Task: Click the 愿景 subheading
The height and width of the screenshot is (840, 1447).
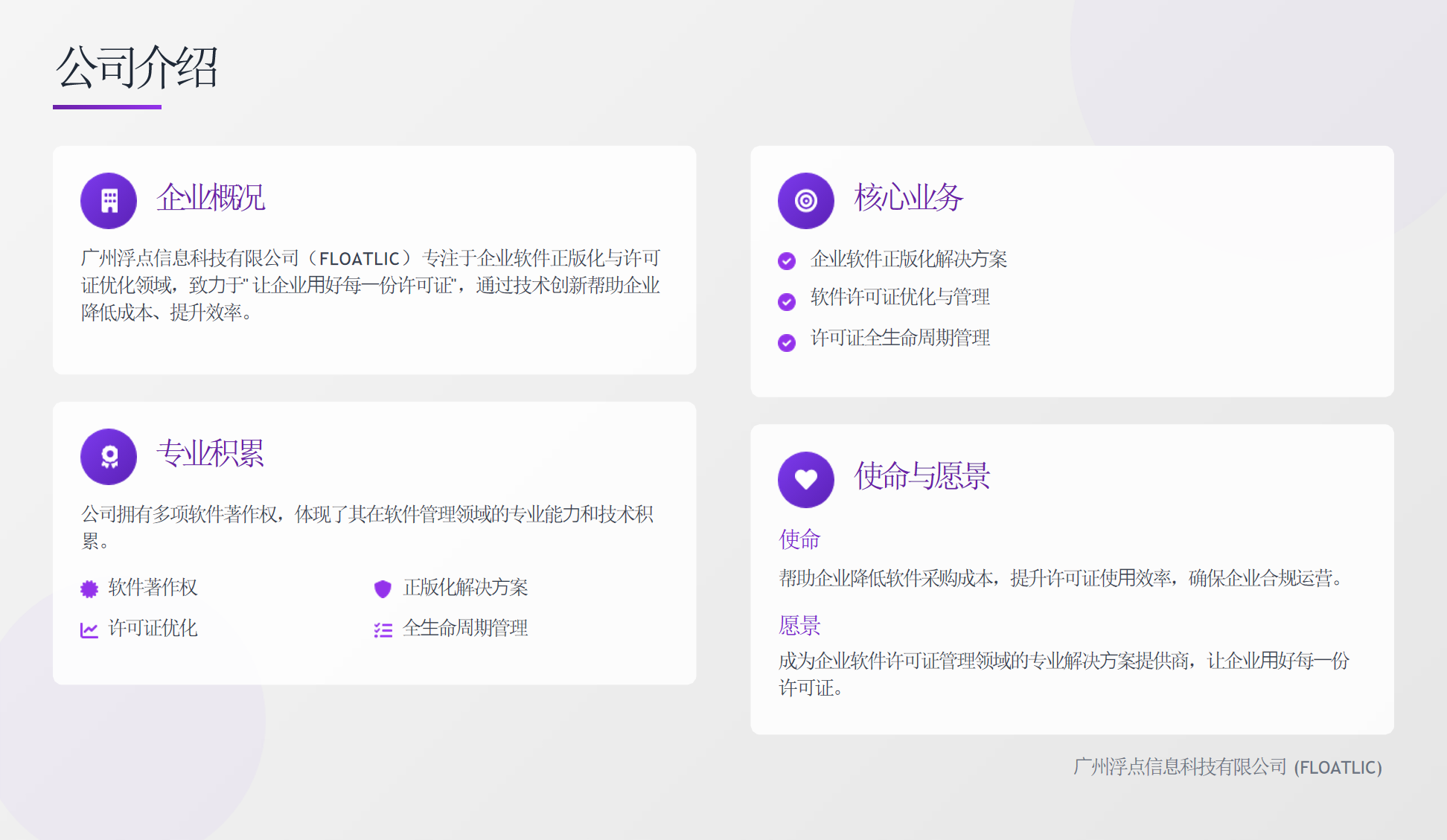Action: [x=799, y=626]
